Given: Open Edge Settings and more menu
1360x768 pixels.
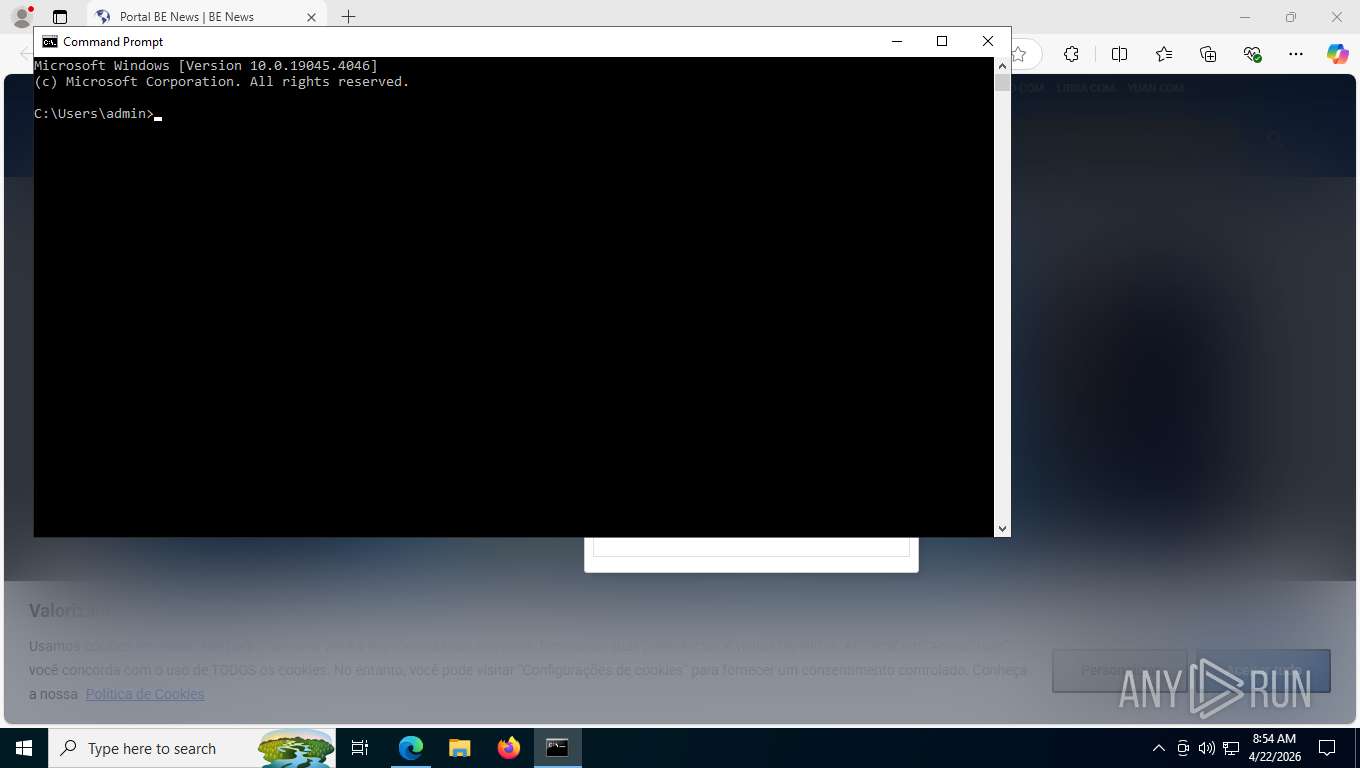Looking at the screenshot, I should tap(1296, 54).
